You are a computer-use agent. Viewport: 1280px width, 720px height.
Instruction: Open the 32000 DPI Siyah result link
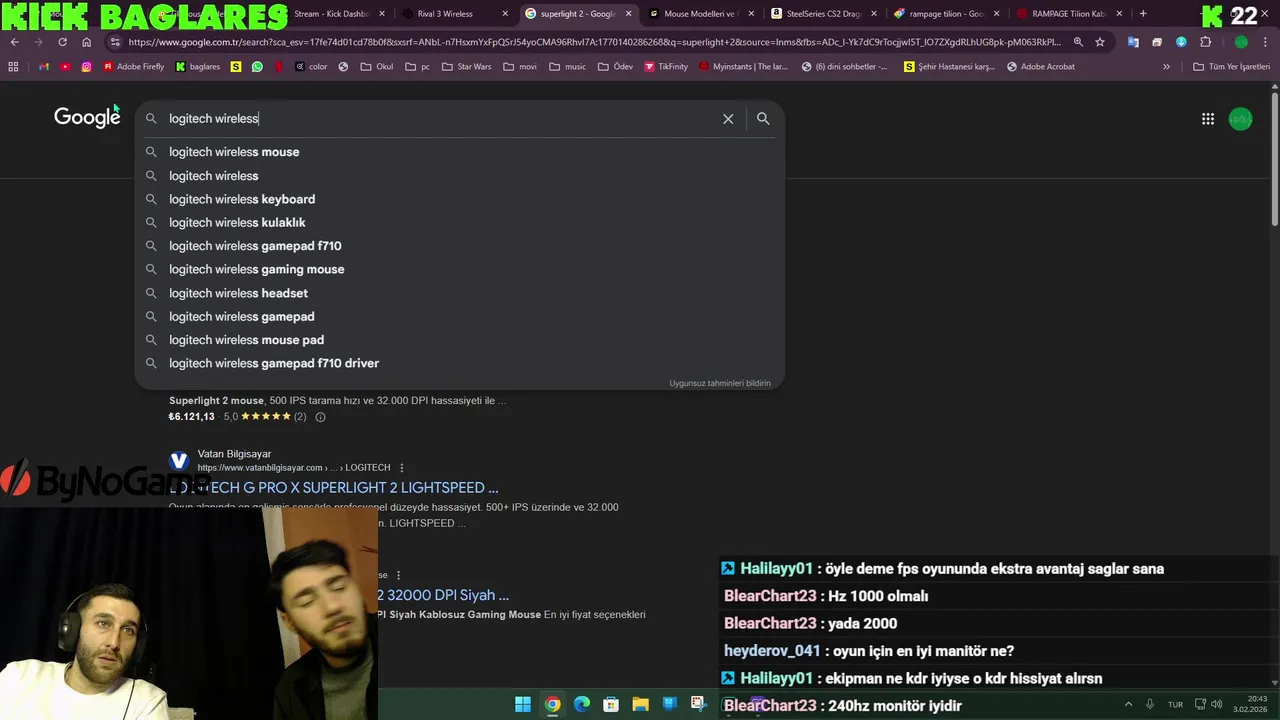pos(444,595)
